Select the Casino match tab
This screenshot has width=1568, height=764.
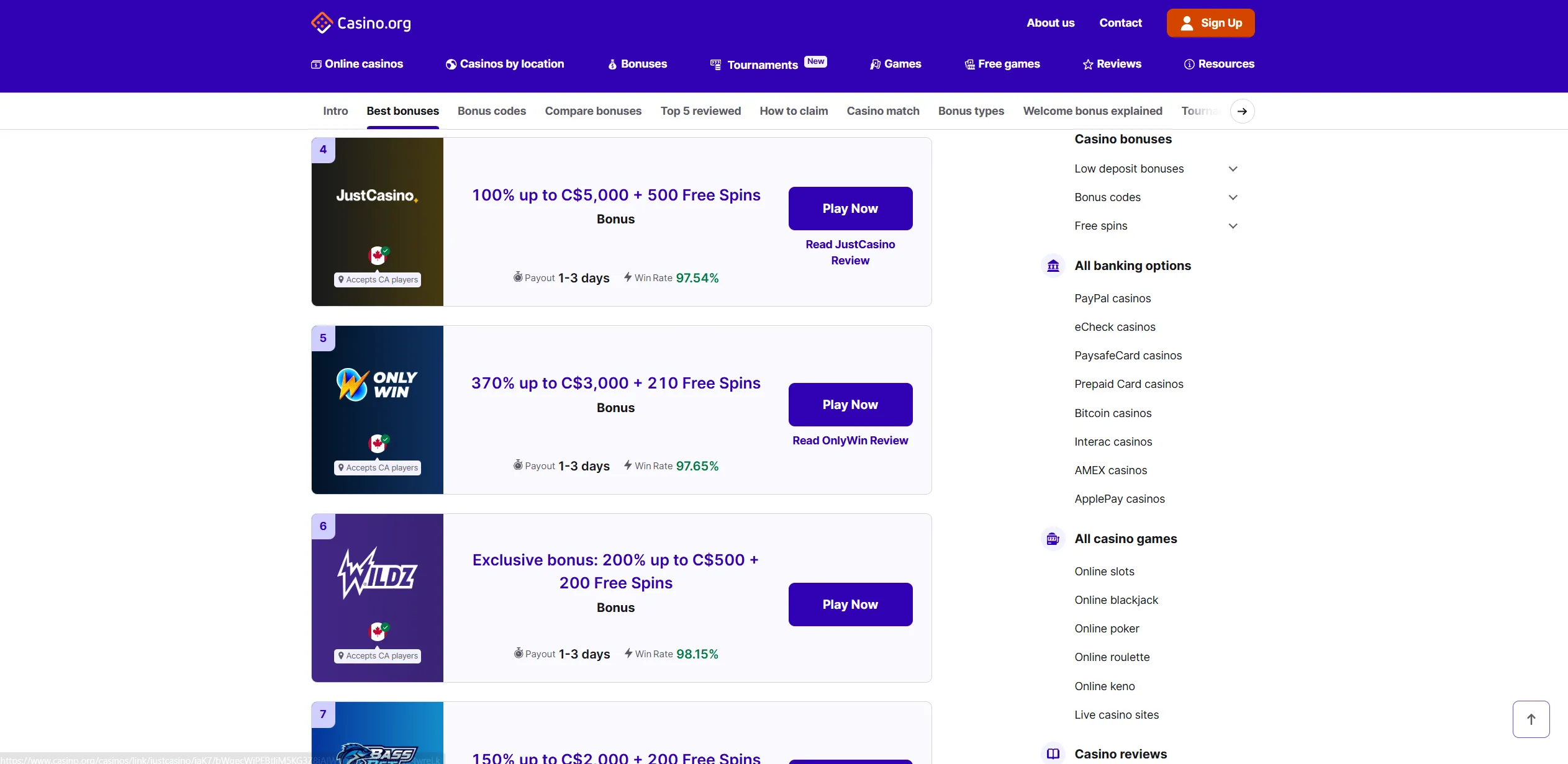coord(883,111)
